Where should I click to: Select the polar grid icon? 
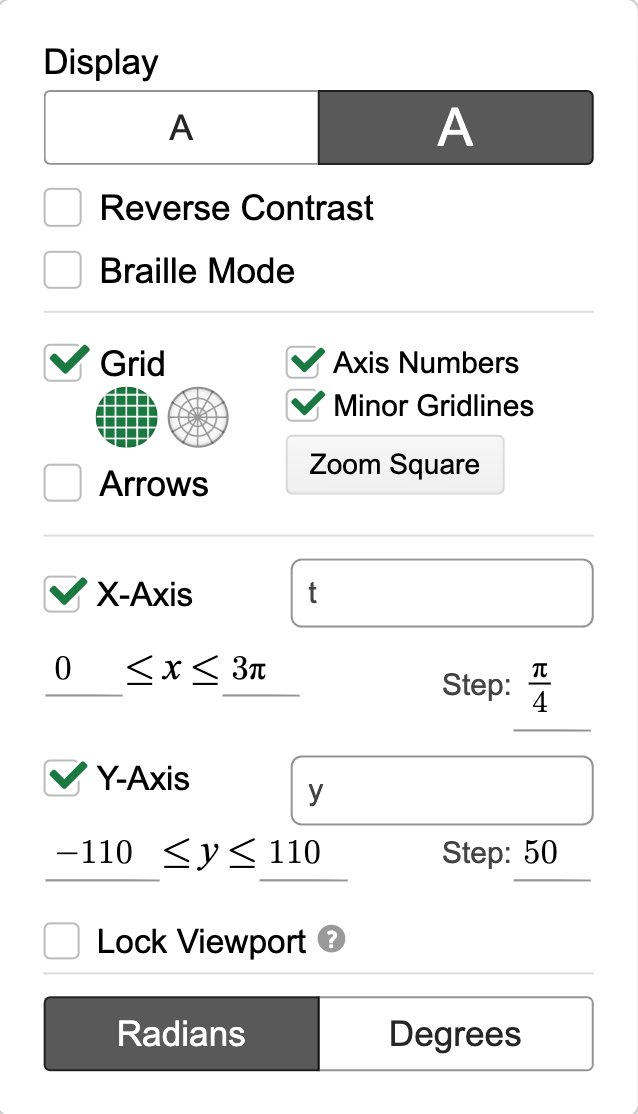(198, 417)
